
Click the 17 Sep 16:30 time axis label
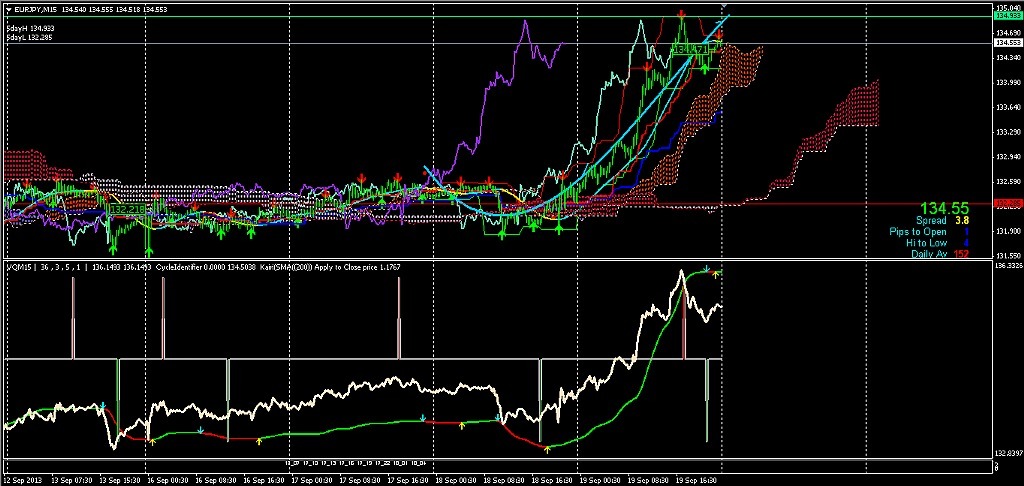(406, 479)
